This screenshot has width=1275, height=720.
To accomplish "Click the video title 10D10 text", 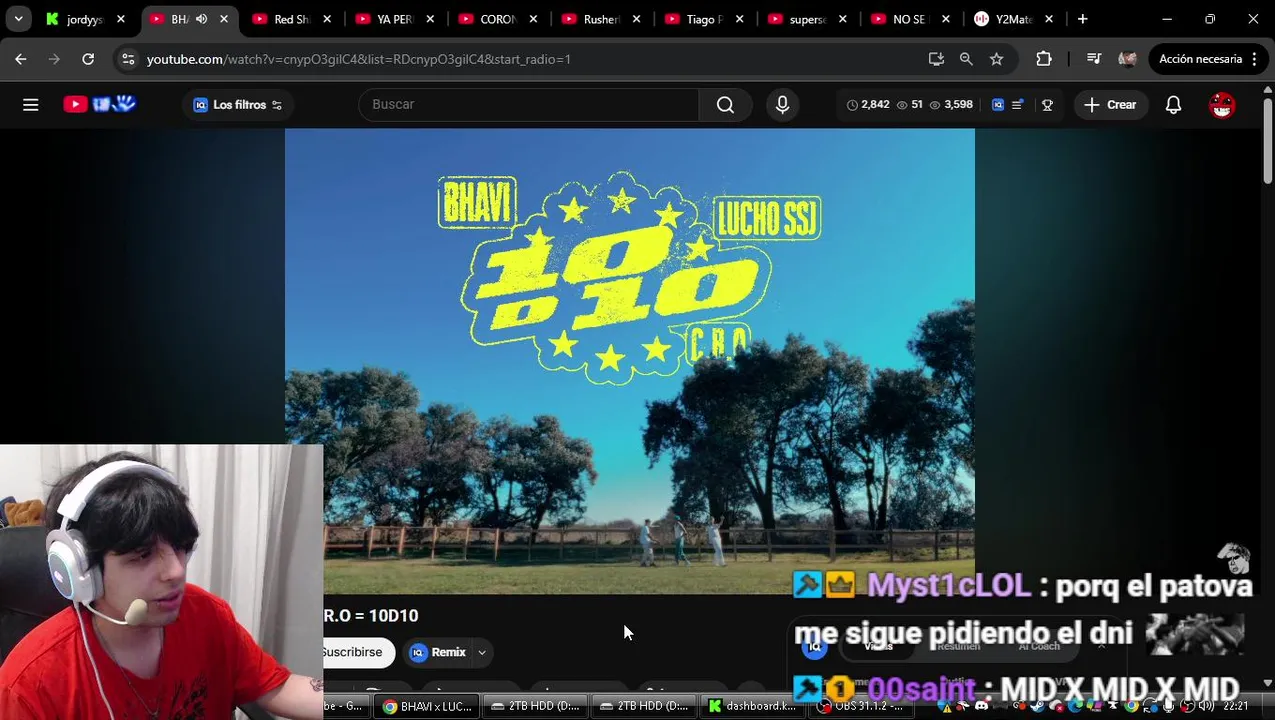I will (371, 616).
